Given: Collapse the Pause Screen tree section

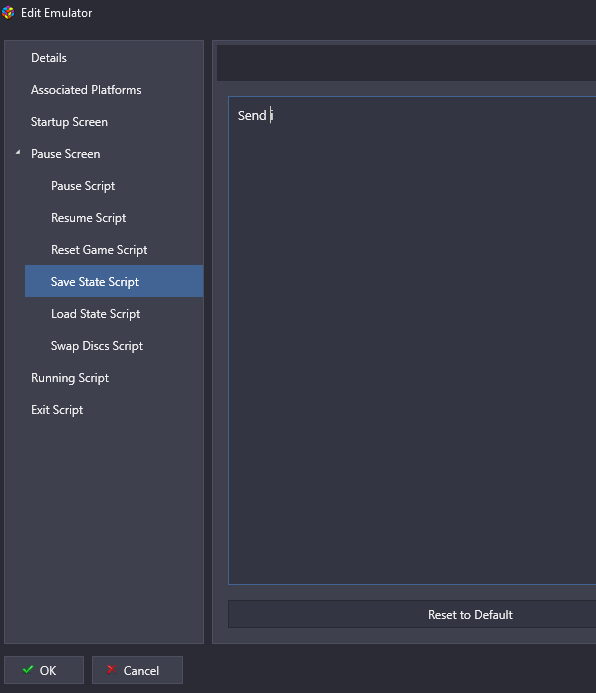Looking at the screenshot, I should [x=18, y=152].
